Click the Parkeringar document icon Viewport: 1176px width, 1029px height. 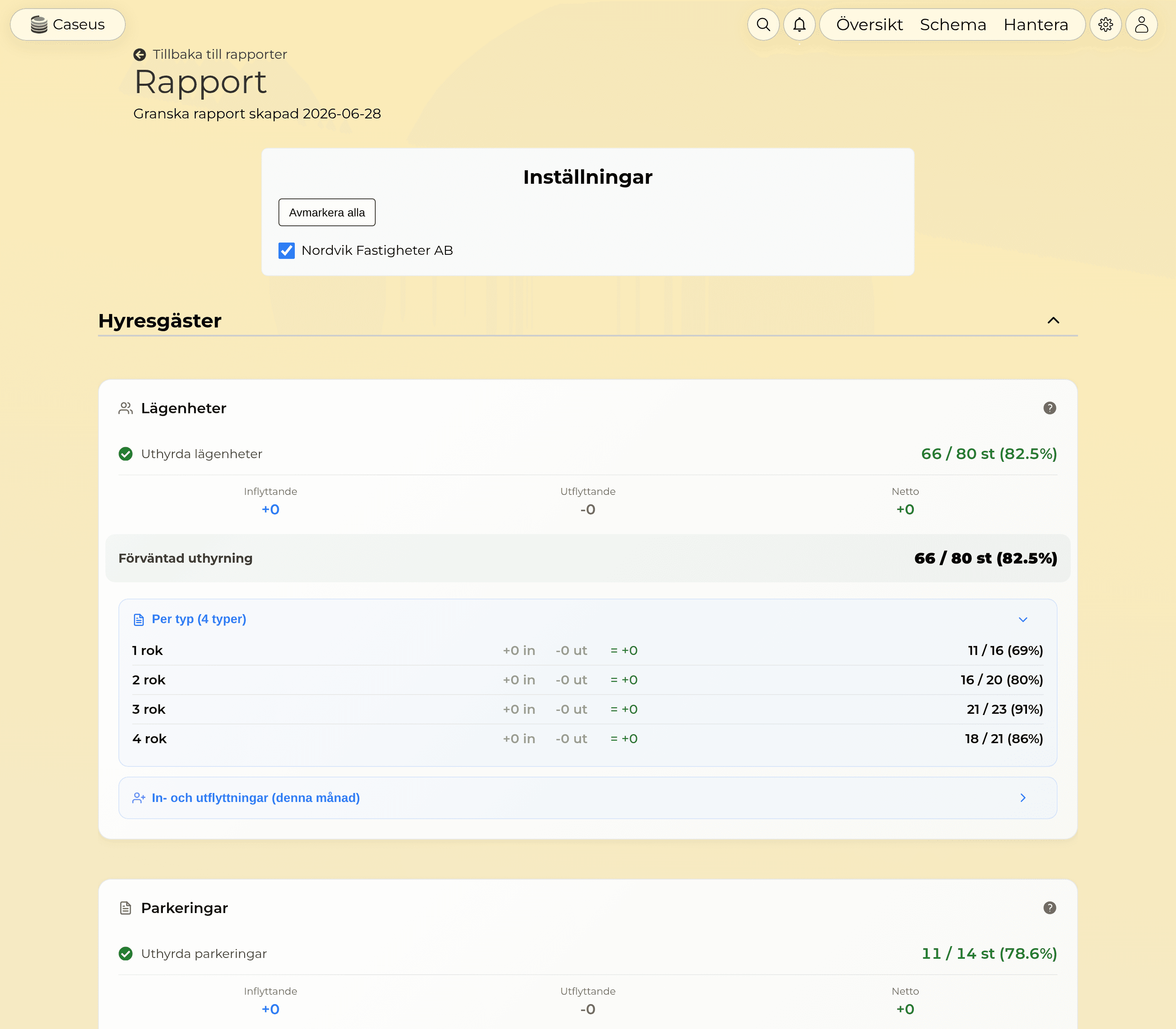pos(126,908)
